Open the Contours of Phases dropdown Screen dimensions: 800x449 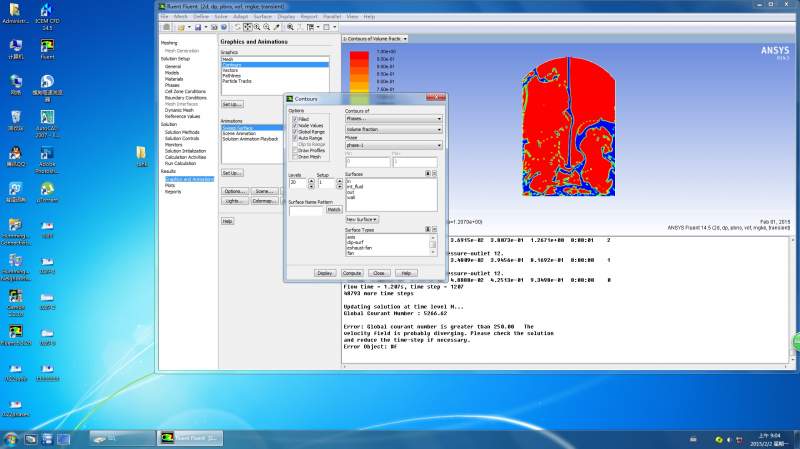pyautogui.click(x=393, y=118)
